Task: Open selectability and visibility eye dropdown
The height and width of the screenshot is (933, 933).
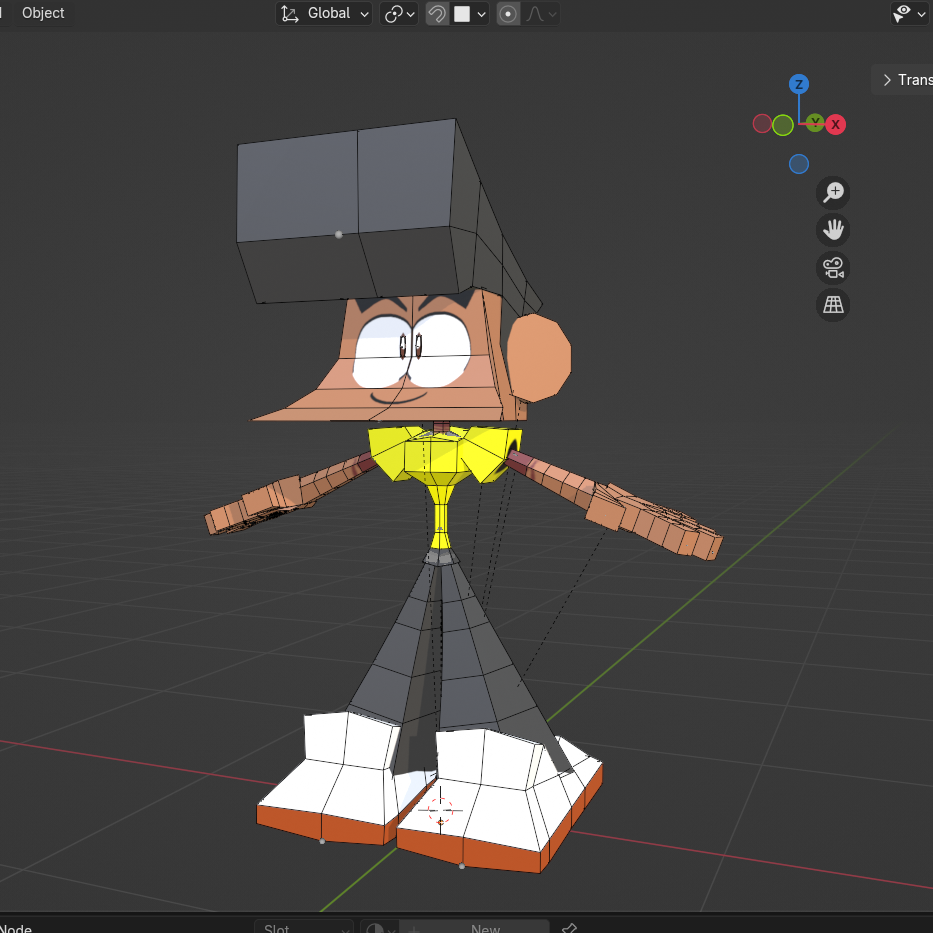Action: click(x=909, y=13)
